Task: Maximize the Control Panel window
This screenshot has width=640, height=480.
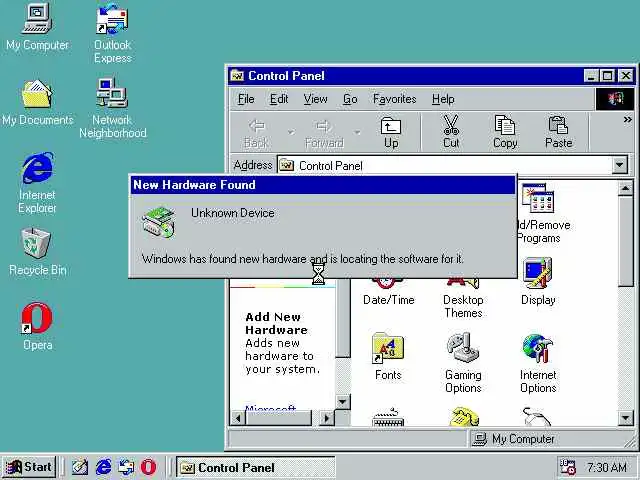Action: (x=608, y=76)
